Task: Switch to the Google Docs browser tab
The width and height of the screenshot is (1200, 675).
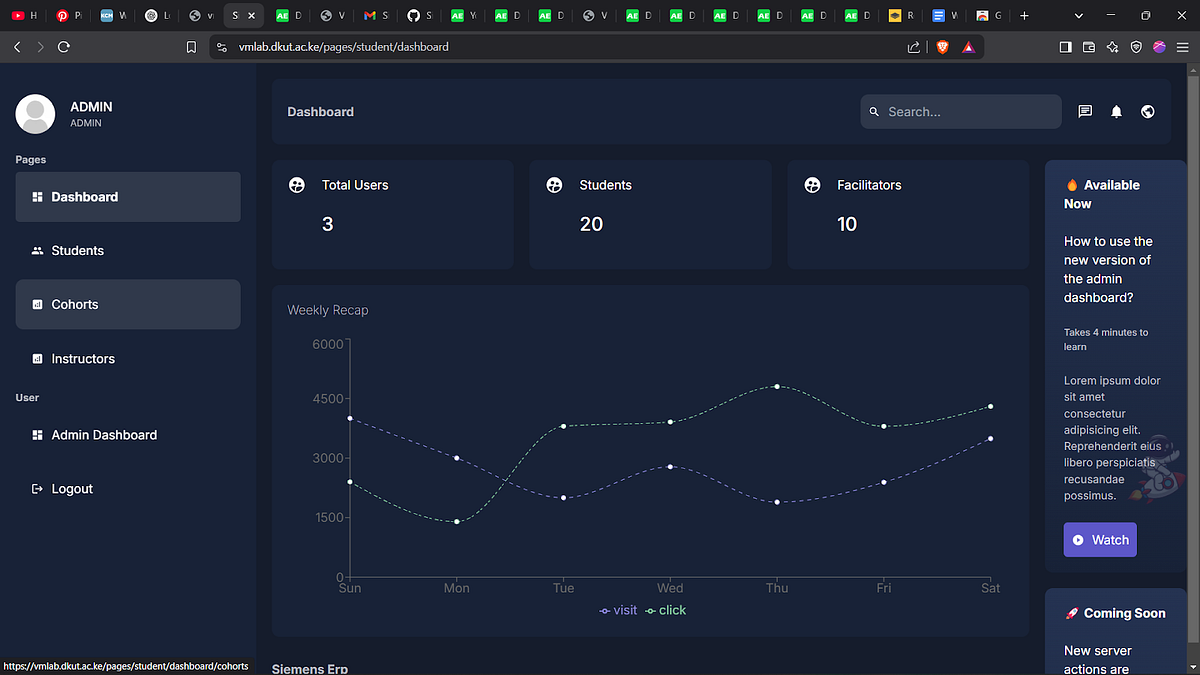Action: pos(944,16)
